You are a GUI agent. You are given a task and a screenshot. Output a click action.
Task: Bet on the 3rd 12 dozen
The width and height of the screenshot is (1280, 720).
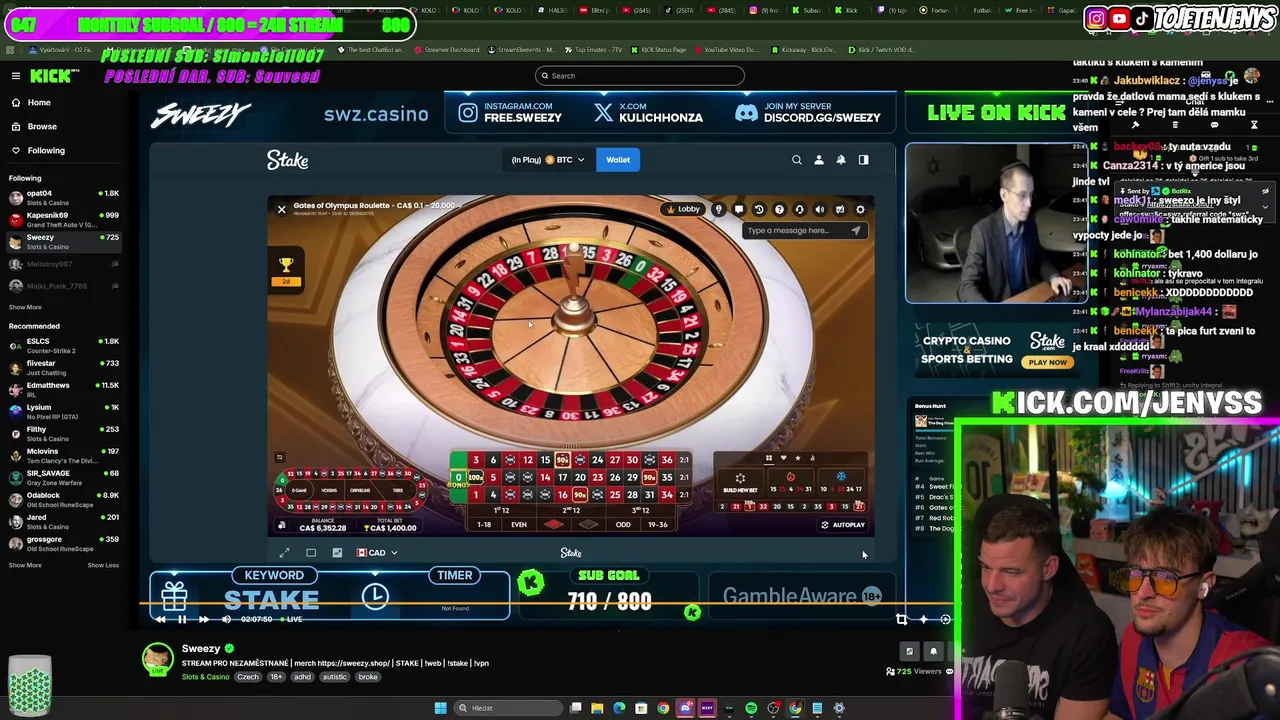640,510
